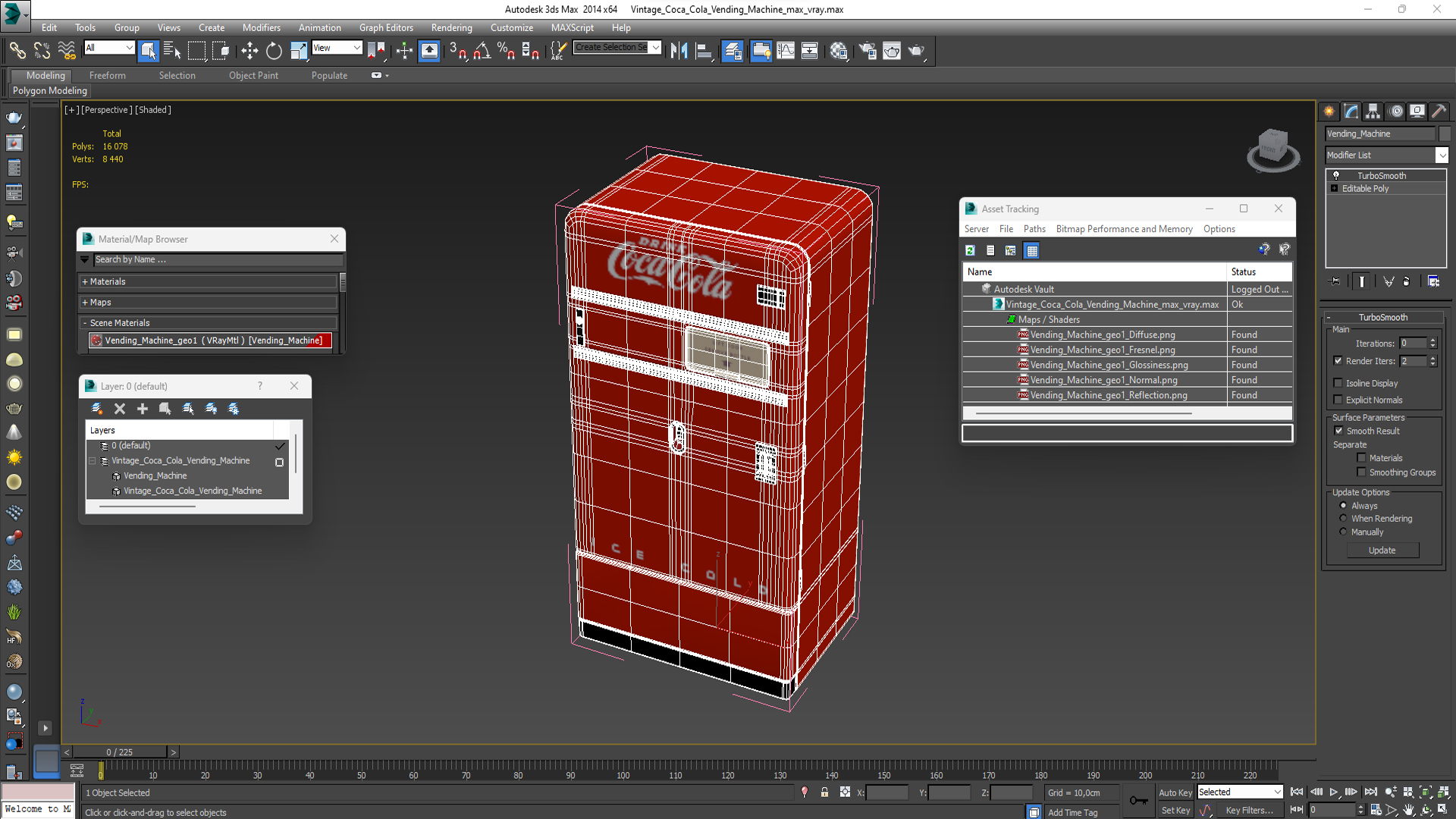Click the Mirror tool icon
Viewport: 1456px width, 819px height.
(679, 51)
